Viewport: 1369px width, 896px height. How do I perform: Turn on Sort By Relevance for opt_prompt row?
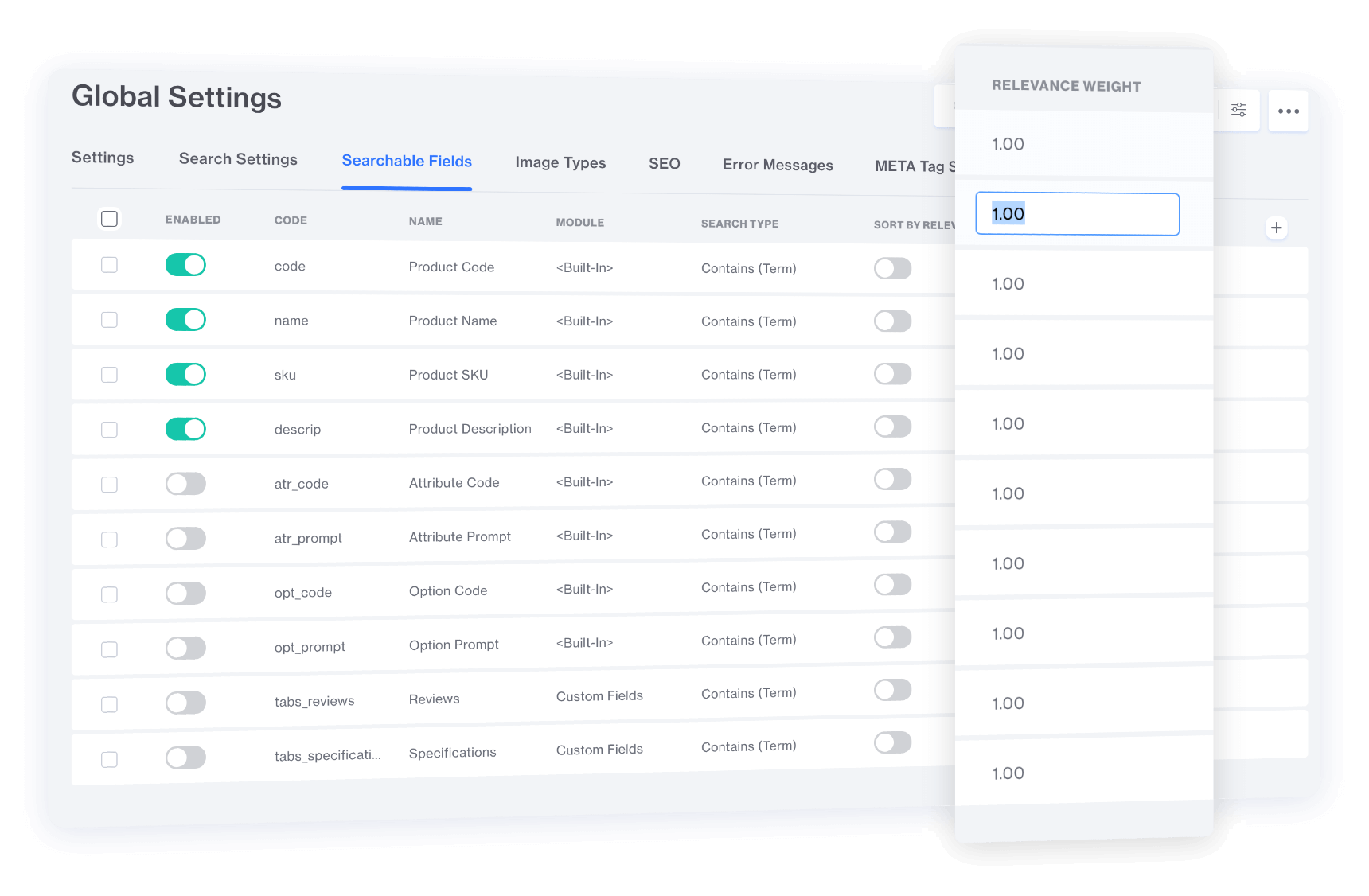coord(892,637)
